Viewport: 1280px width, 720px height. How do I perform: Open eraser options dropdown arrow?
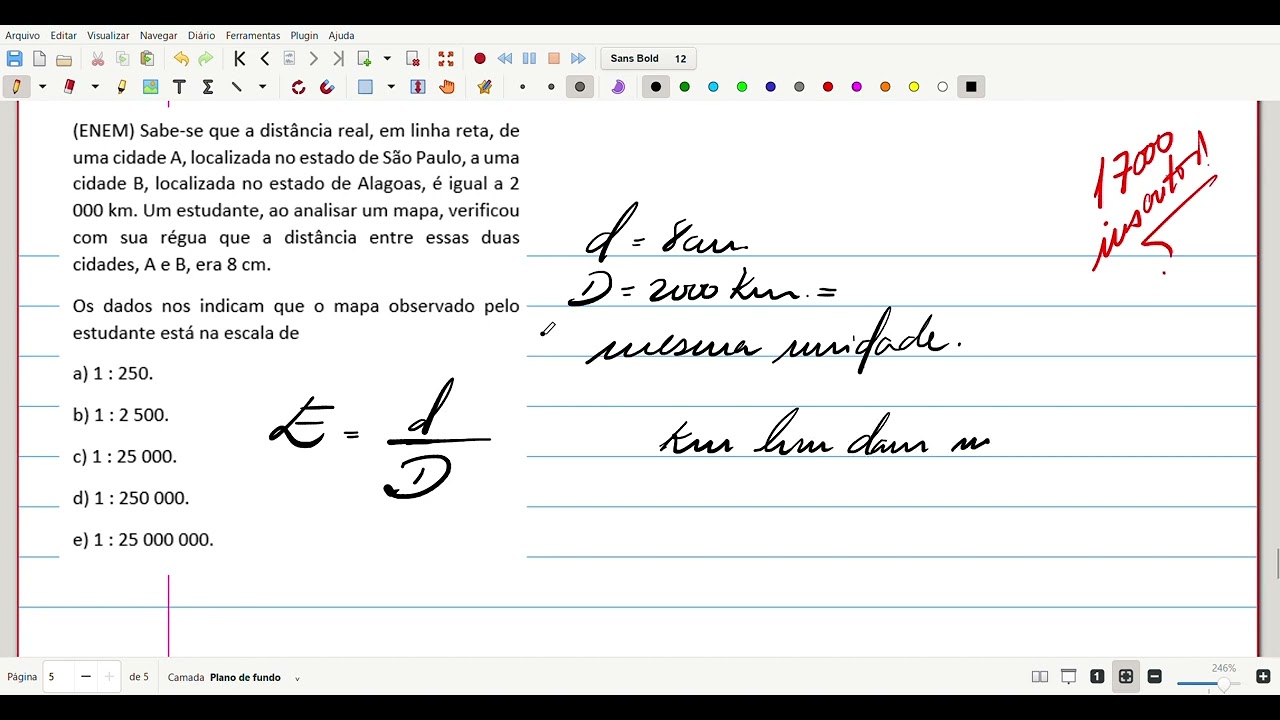(95, 87)
